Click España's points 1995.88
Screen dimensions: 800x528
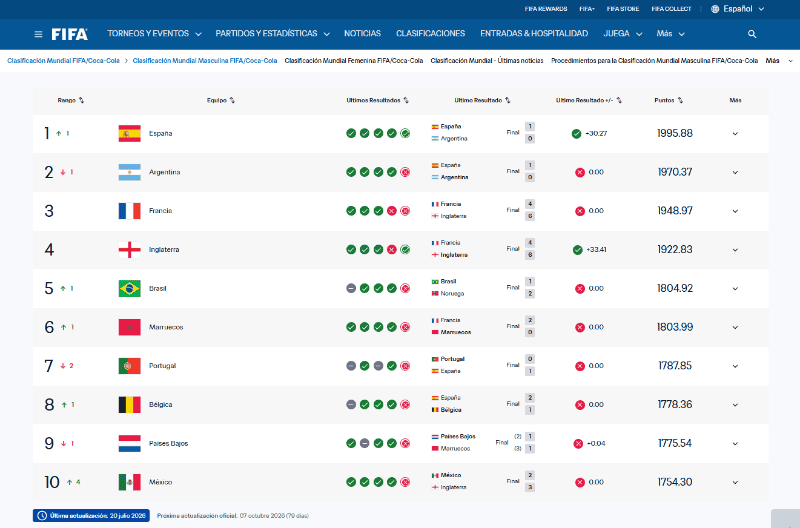click(674, 134)
